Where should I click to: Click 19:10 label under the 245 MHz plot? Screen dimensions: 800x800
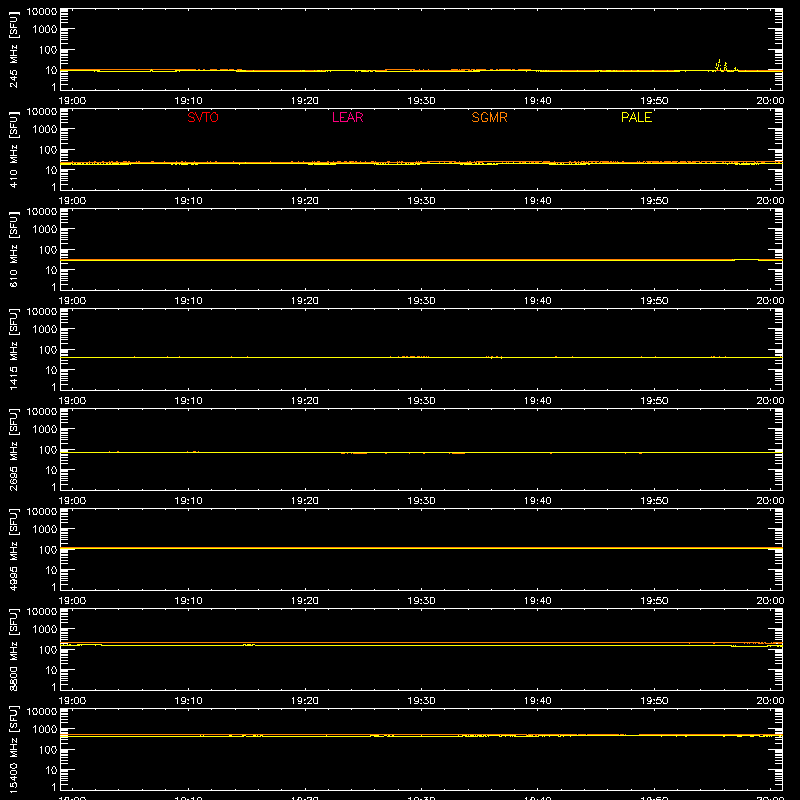(189, 101)
